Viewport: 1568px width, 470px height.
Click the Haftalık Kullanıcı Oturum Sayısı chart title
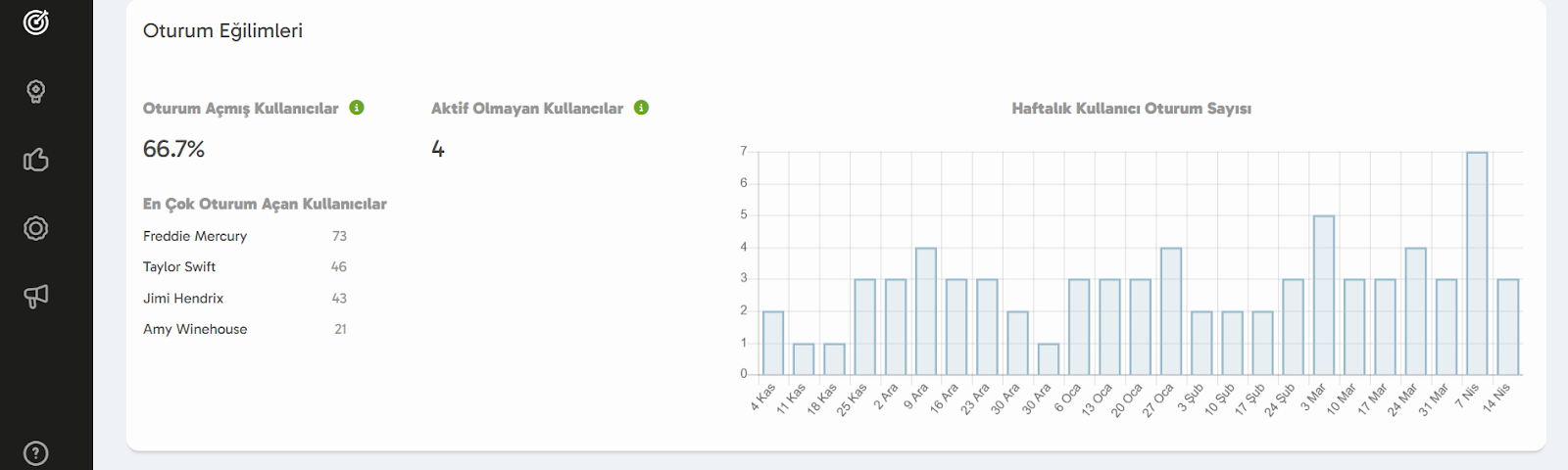click(x=1131, y=109)
